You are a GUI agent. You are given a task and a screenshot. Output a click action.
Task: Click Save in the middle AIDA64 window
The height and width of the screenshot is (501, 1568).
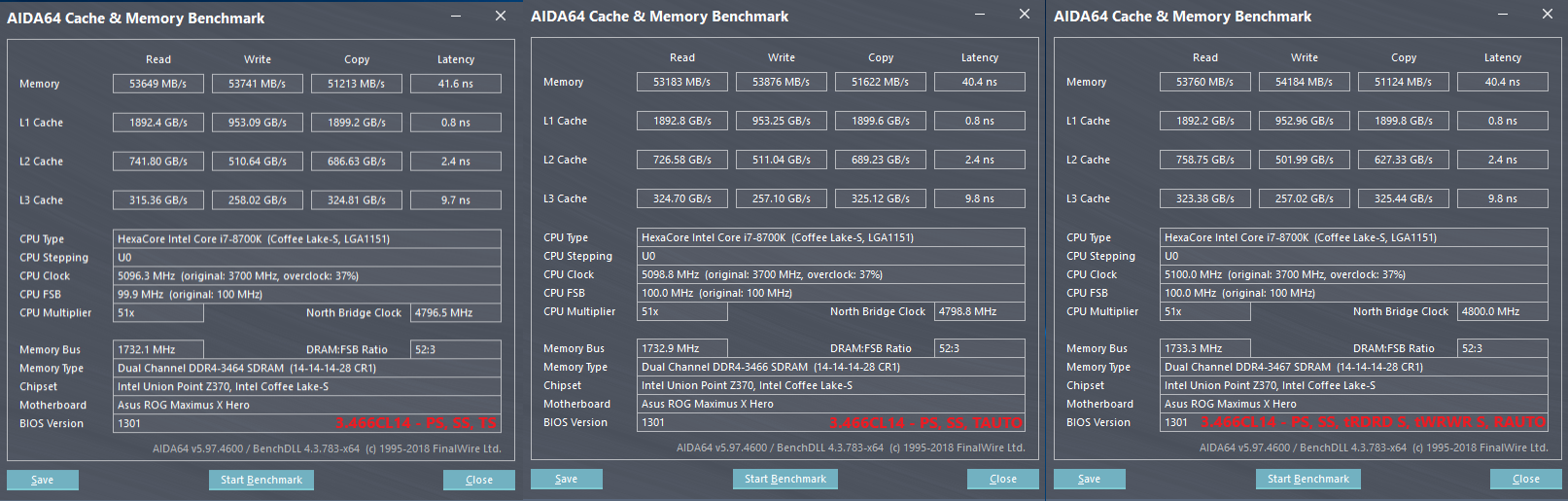(x=567, y=479)
